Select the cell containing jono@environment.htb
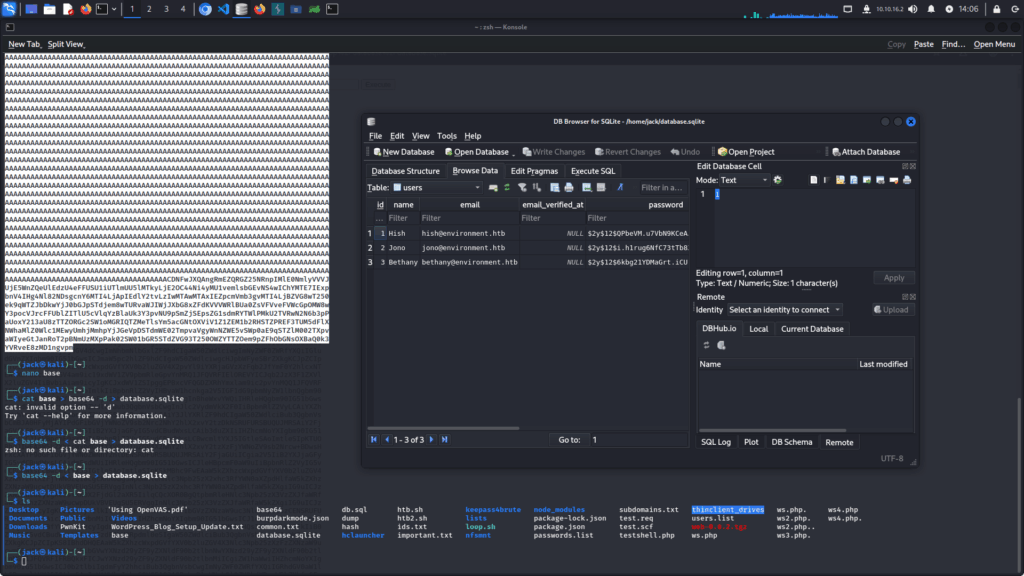The image size is (1024, 576). click(469, 248)
